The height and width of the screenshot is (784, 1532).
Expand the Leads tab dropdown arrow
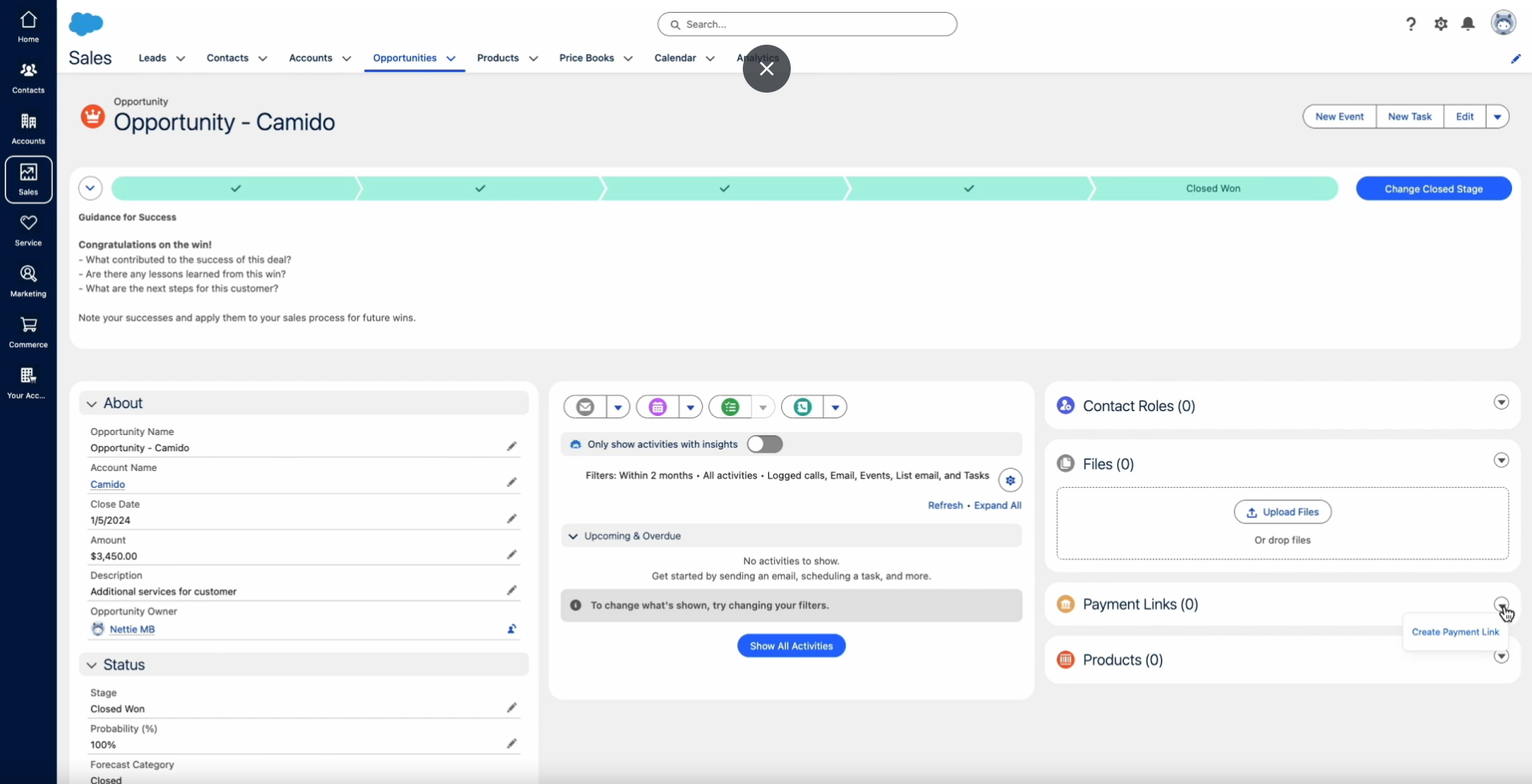coord(181,58)
